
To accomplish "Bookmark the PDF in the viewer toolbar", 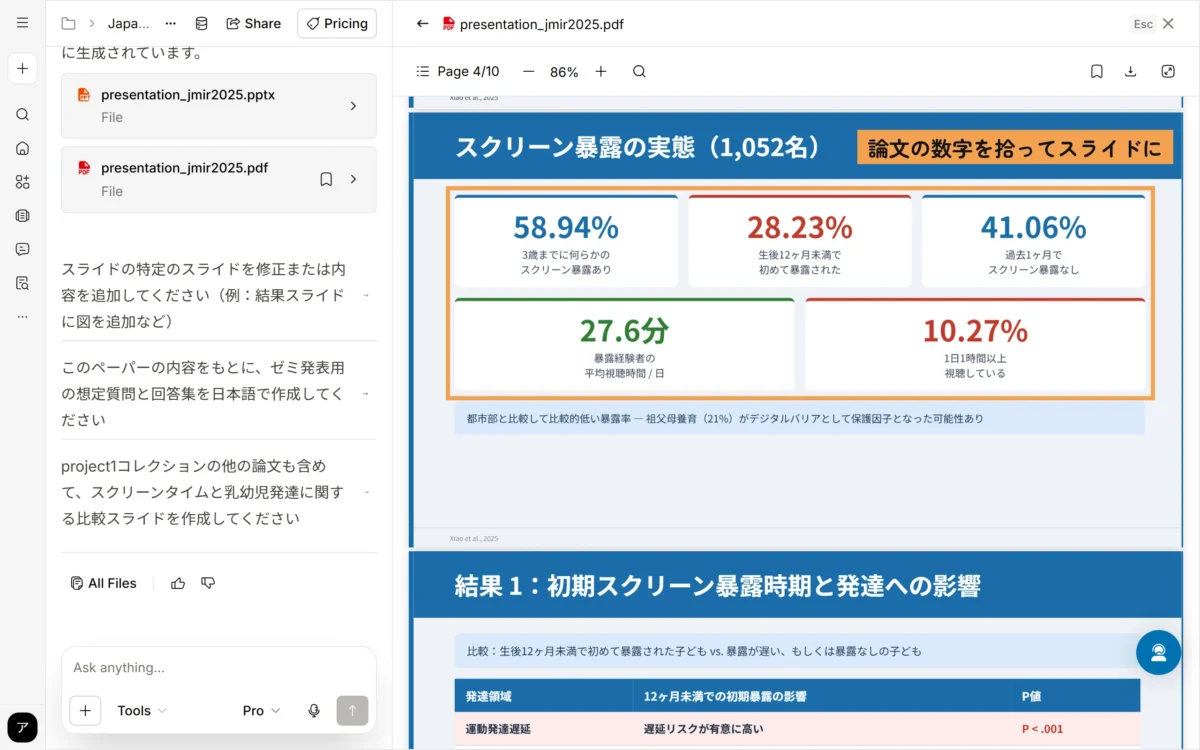I will click(x=1097, y=71).
